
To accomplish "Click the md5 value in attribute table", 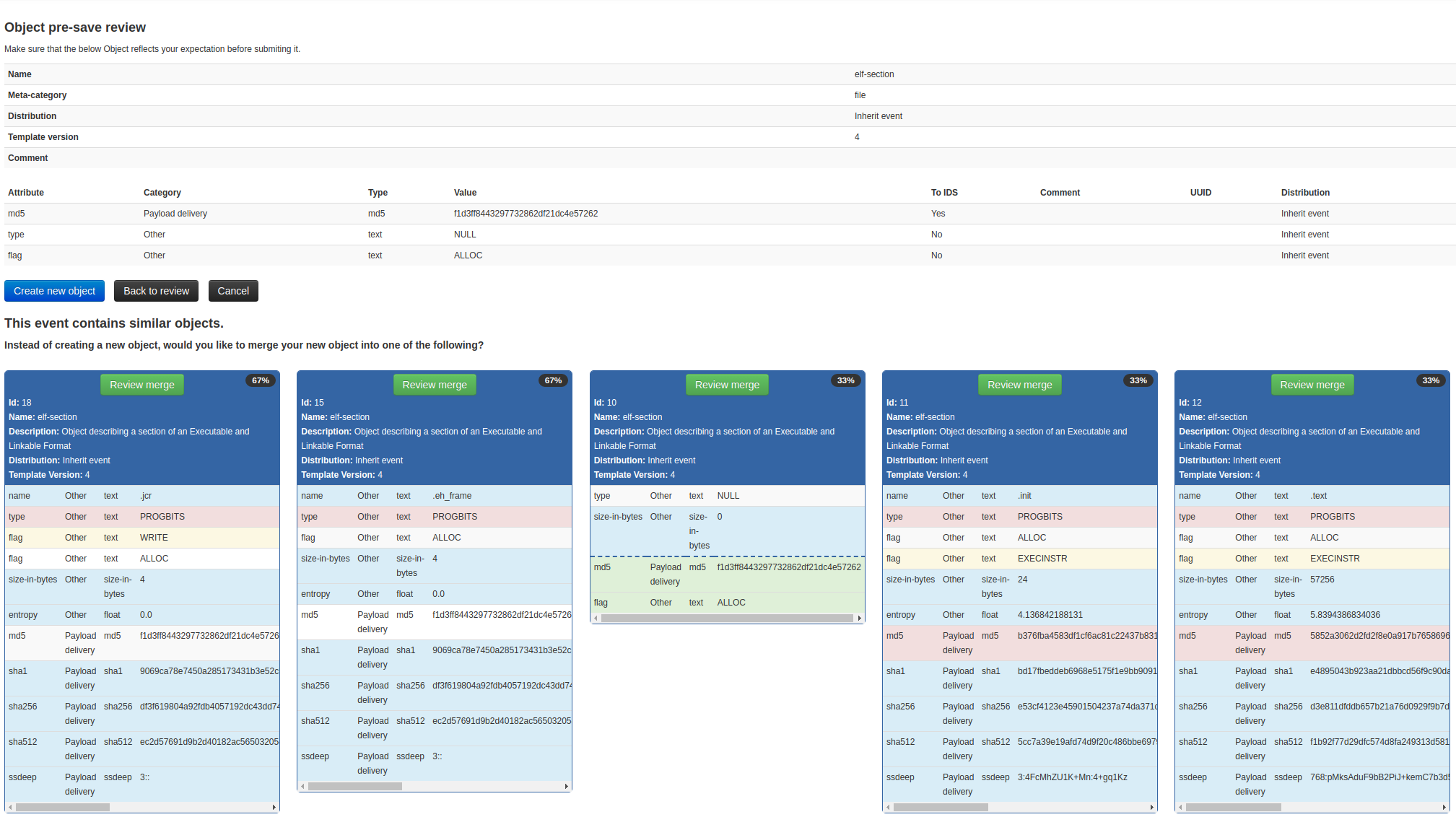I will [x=526, y=214].
